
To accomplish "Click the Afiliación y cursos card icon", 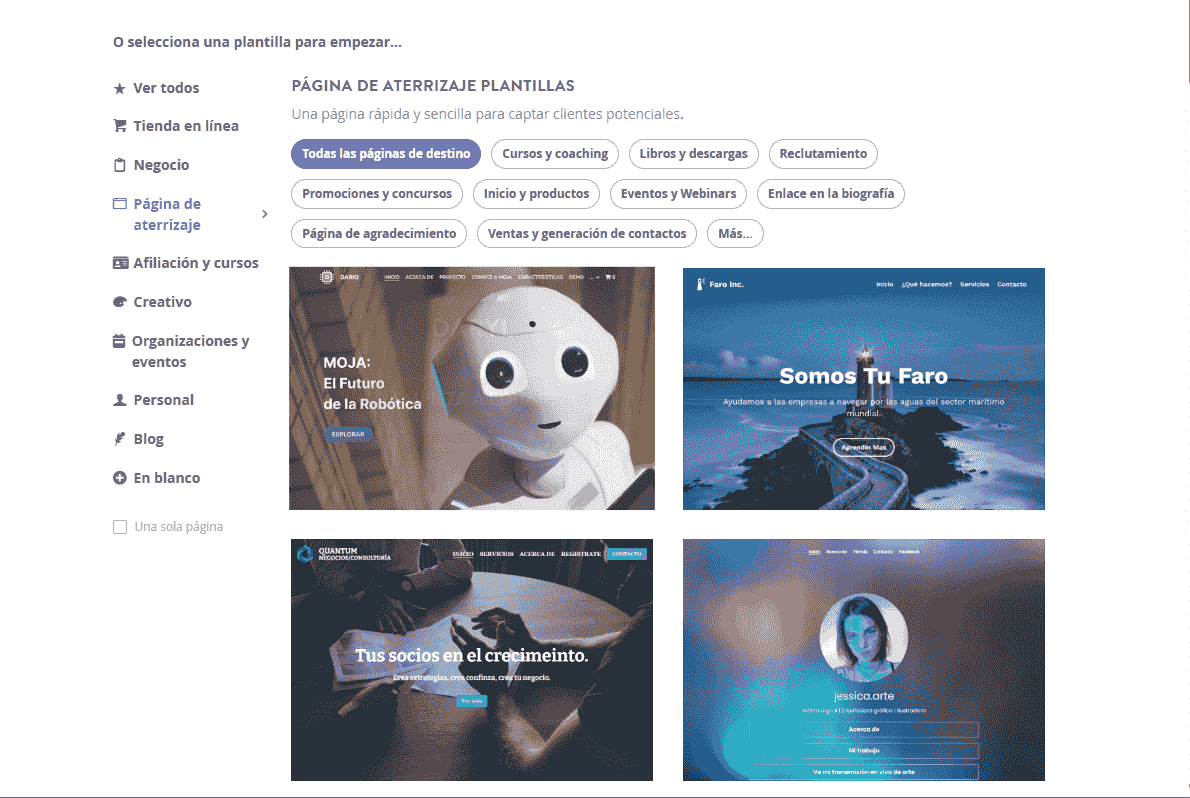I will point(120,263).
